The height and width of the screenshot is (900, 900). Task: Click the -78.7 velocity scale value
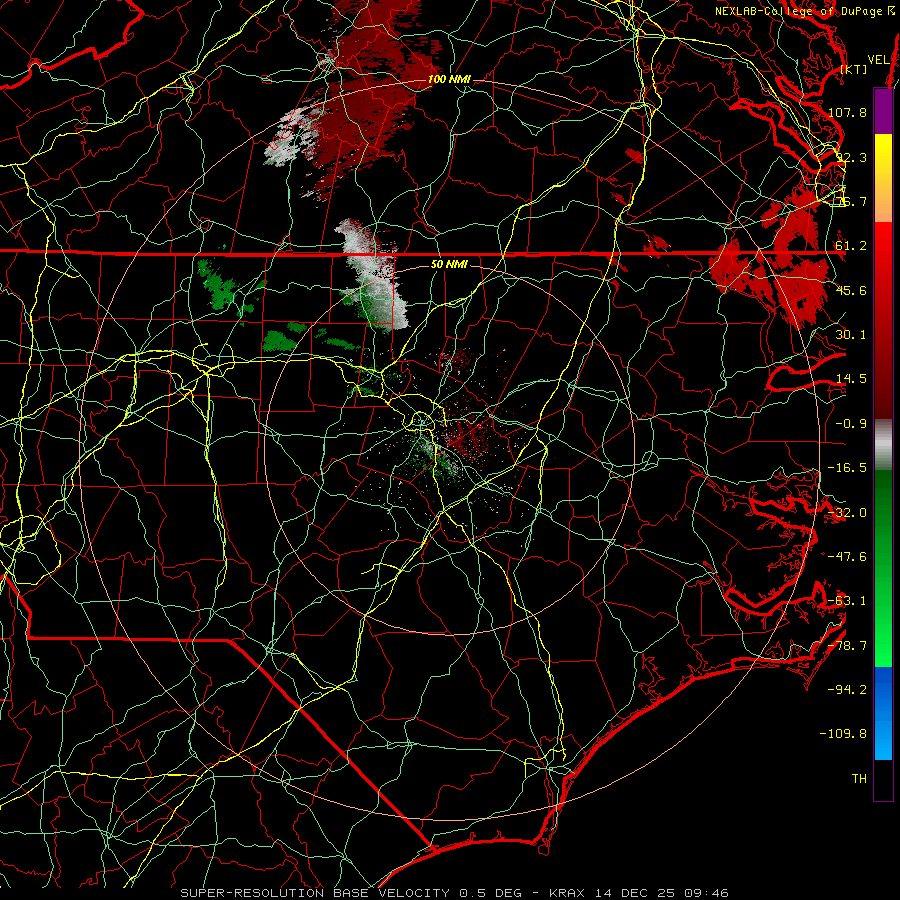point(847,646)
